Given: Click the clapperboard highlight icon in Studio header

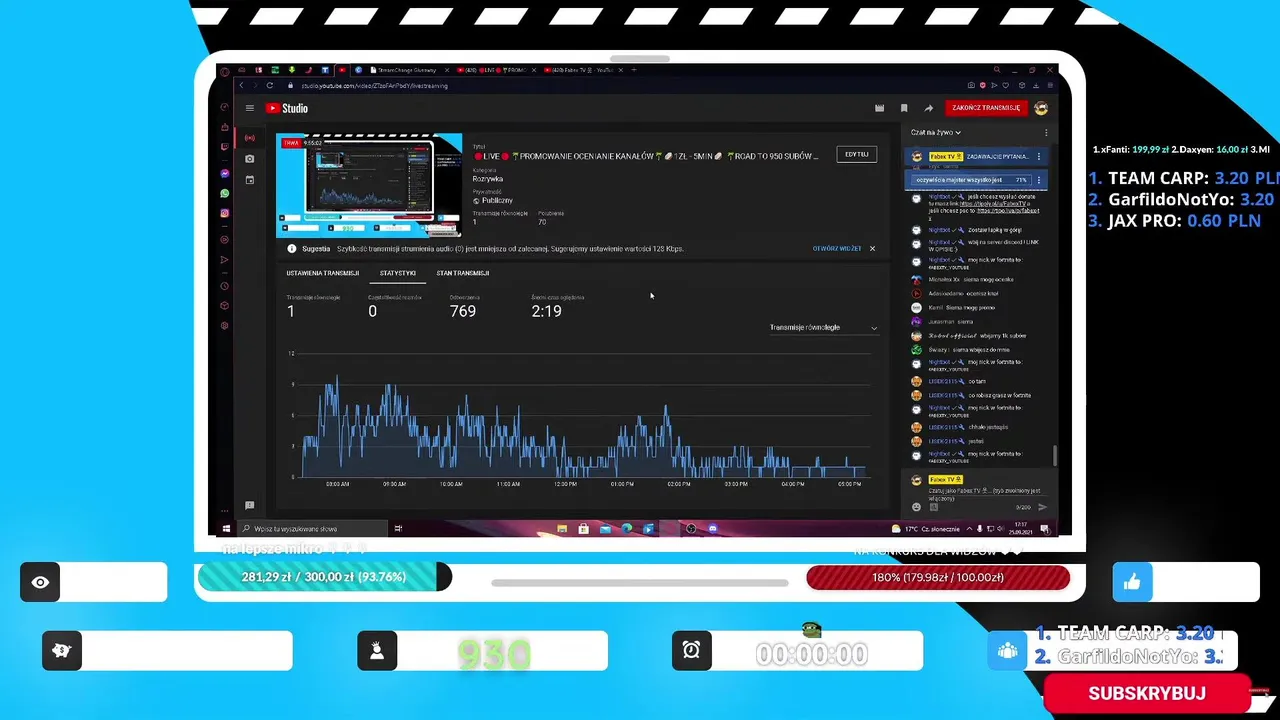Looking at the screenshot, I should (879, 108).
